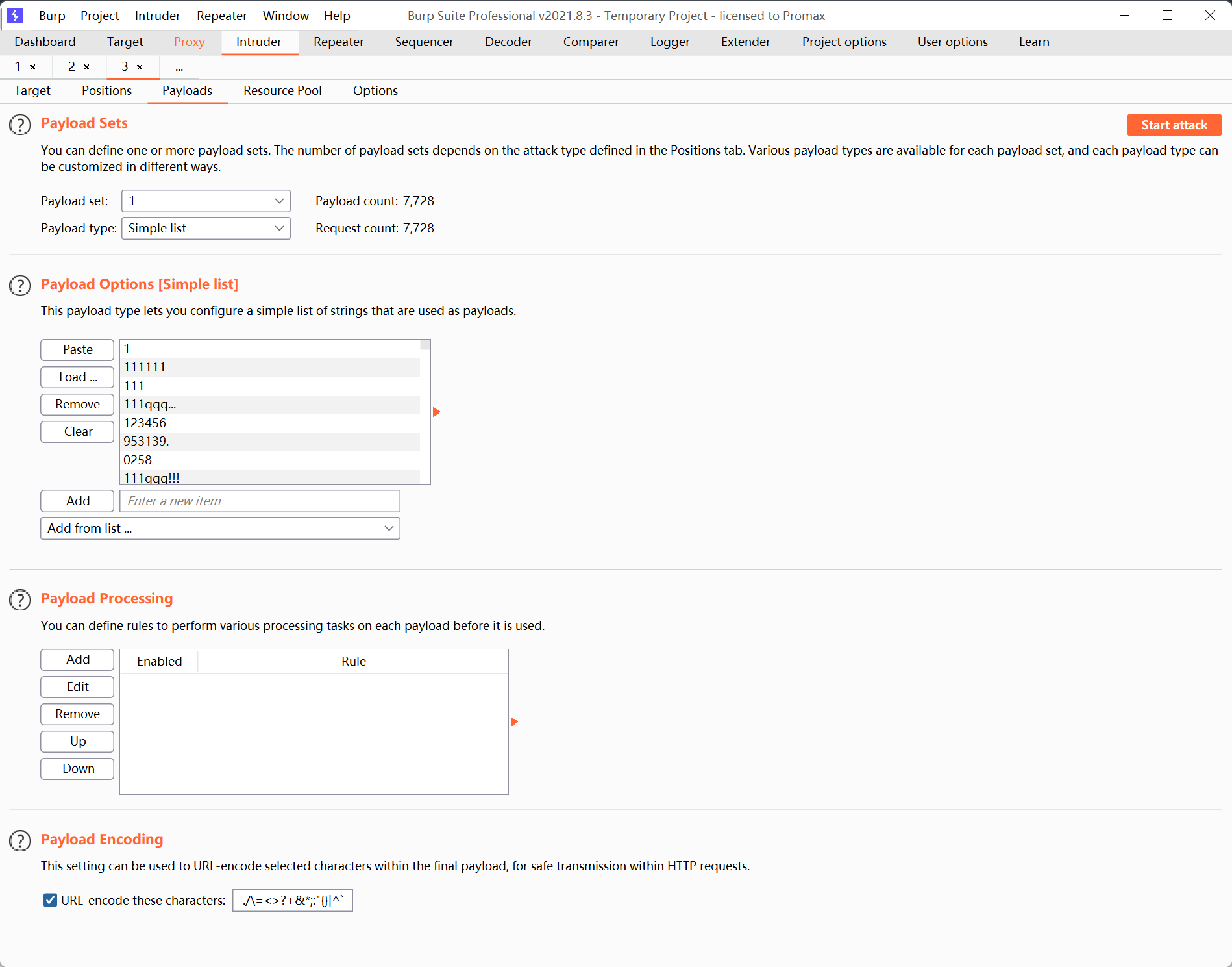Viewport: 1232px width, 967px height.
Task: Open the Learn tab
Action: [x=1033, y=42]
